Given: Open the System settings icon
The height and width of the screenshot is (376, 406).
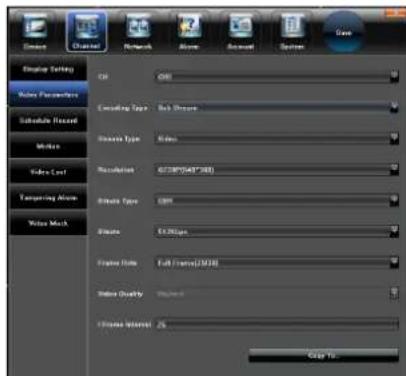Looking at the screenshot, I should [292, 32].
